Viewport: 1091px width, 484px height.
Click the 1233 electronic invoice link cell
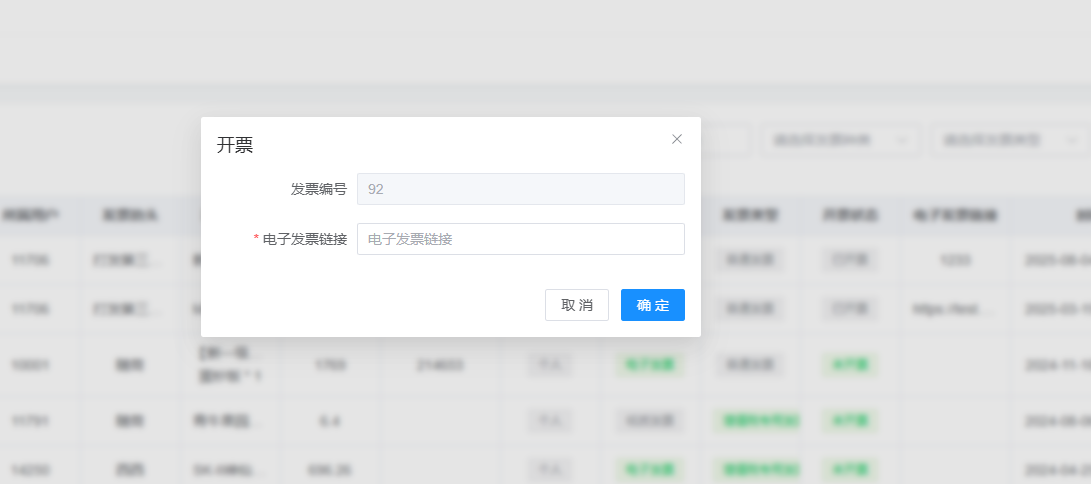click(x=953, y=260)
